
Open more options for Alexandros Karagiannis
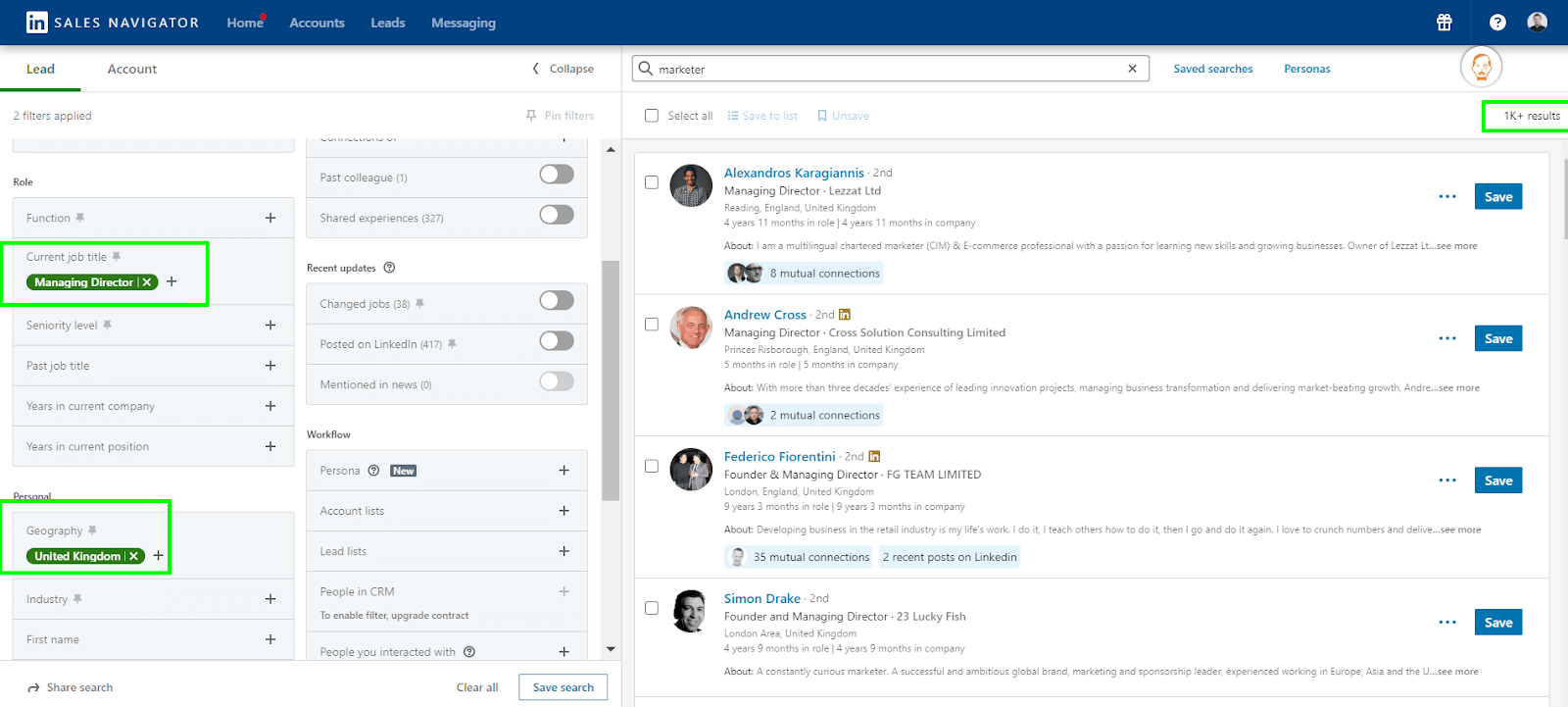click(x=1447, y=197)
